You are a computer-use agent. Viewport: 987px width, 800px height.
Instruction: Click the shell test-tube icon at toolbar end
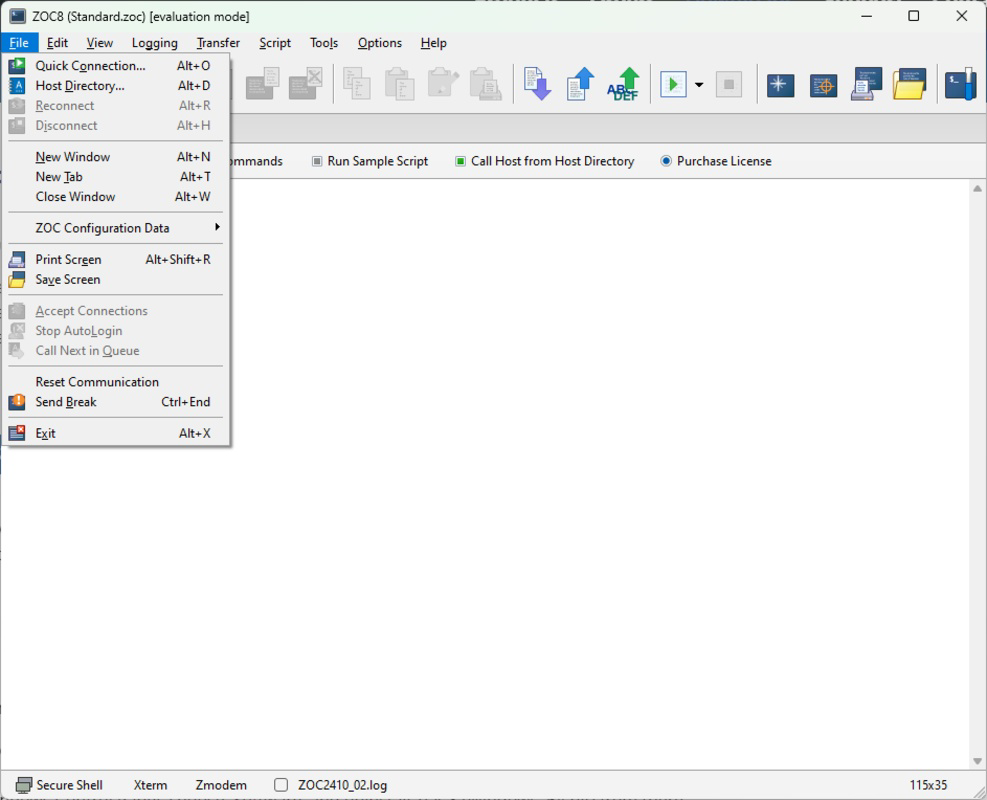point(961,84)
